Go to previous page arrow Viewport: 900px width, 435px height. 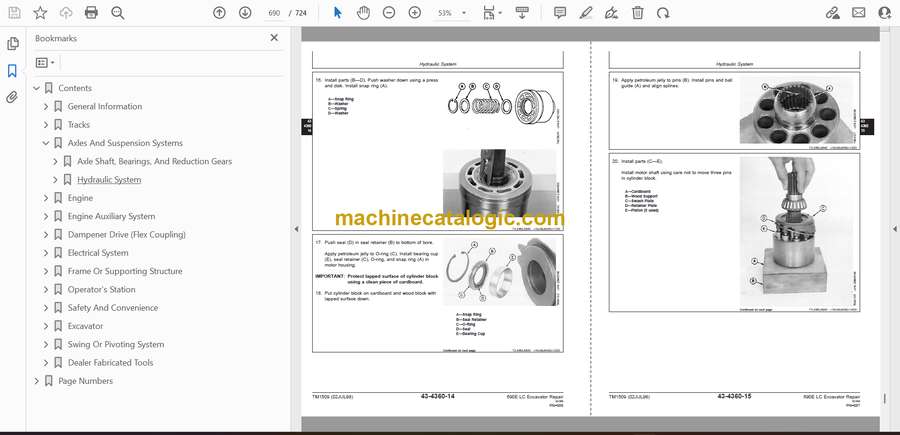click(220, 13)
